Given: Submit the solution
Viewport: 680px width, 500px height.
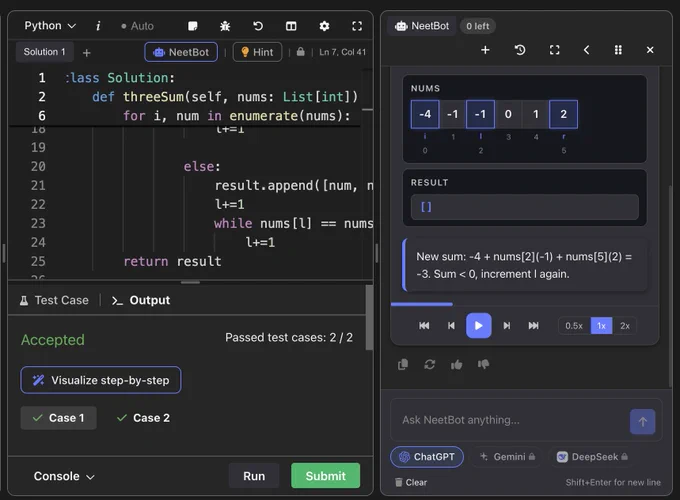Looking at the screenshot, I should pos(326,476).
